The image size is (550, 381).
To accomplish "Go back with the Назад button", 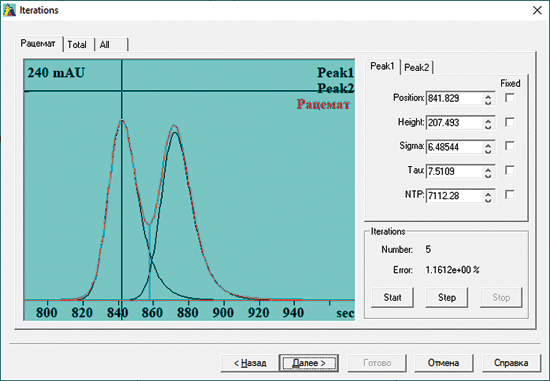I will 250,363.
